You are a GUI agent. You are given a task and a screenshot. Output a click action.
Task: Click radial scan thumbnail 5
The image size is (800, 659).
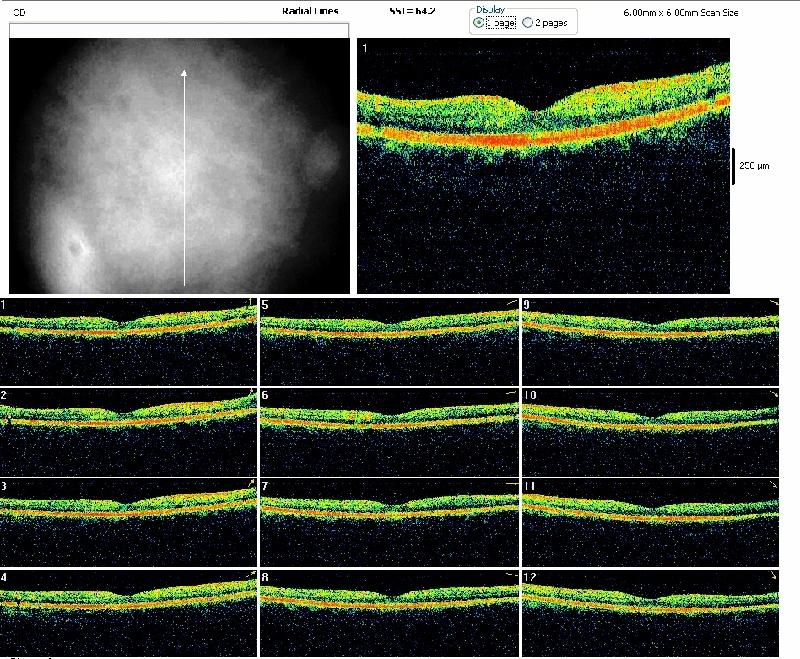click(x=389, y=341)
